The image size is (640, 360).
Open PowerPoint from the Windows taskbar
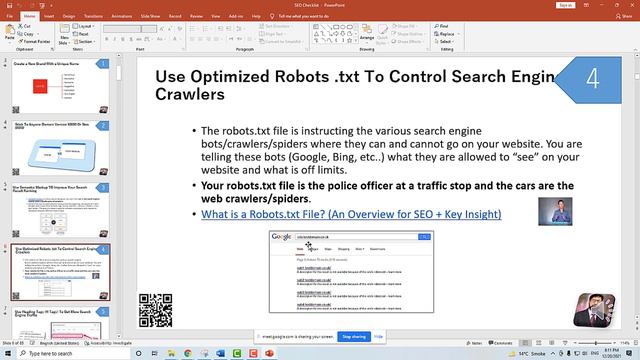[x=269, y=353]
